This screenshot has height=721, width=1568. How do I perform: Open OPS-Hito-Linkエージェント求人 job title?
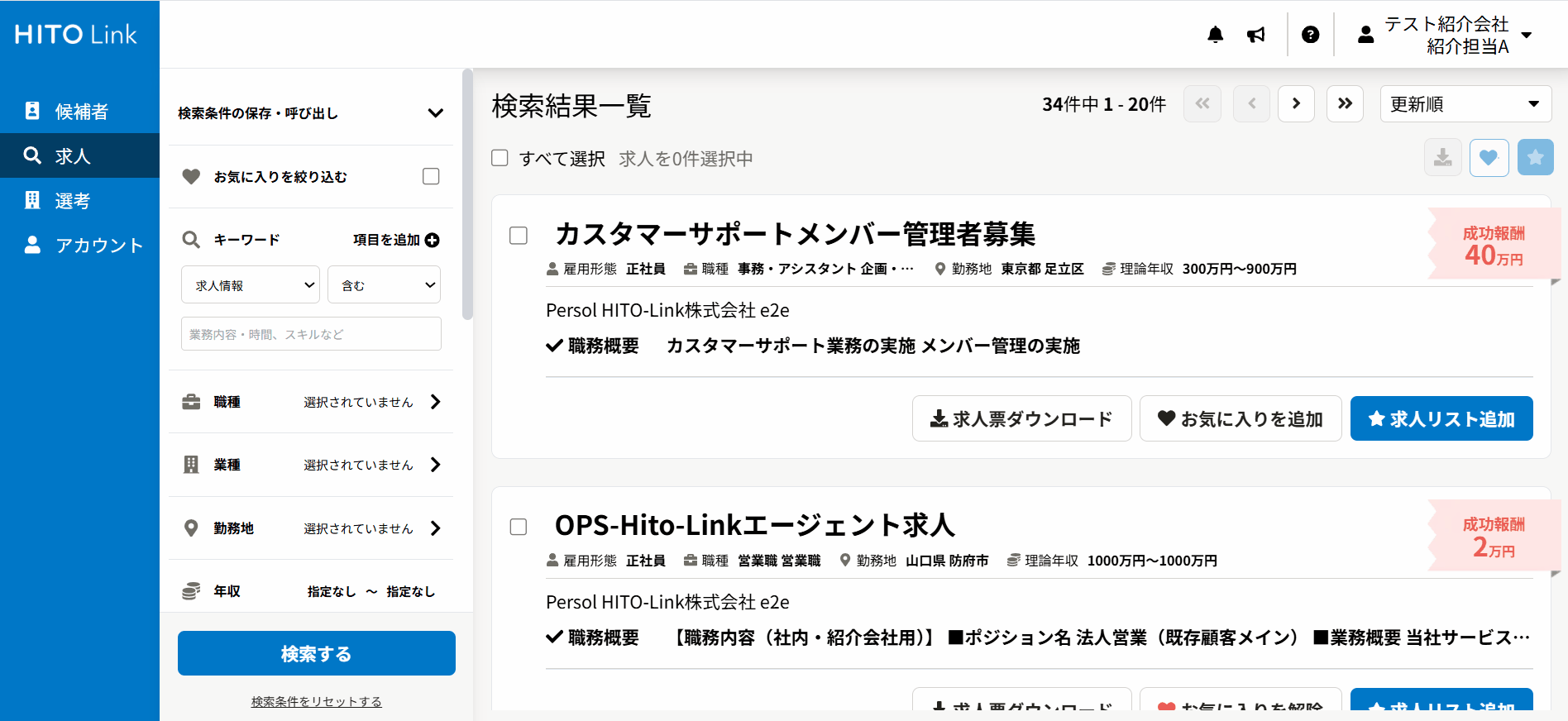754,526
